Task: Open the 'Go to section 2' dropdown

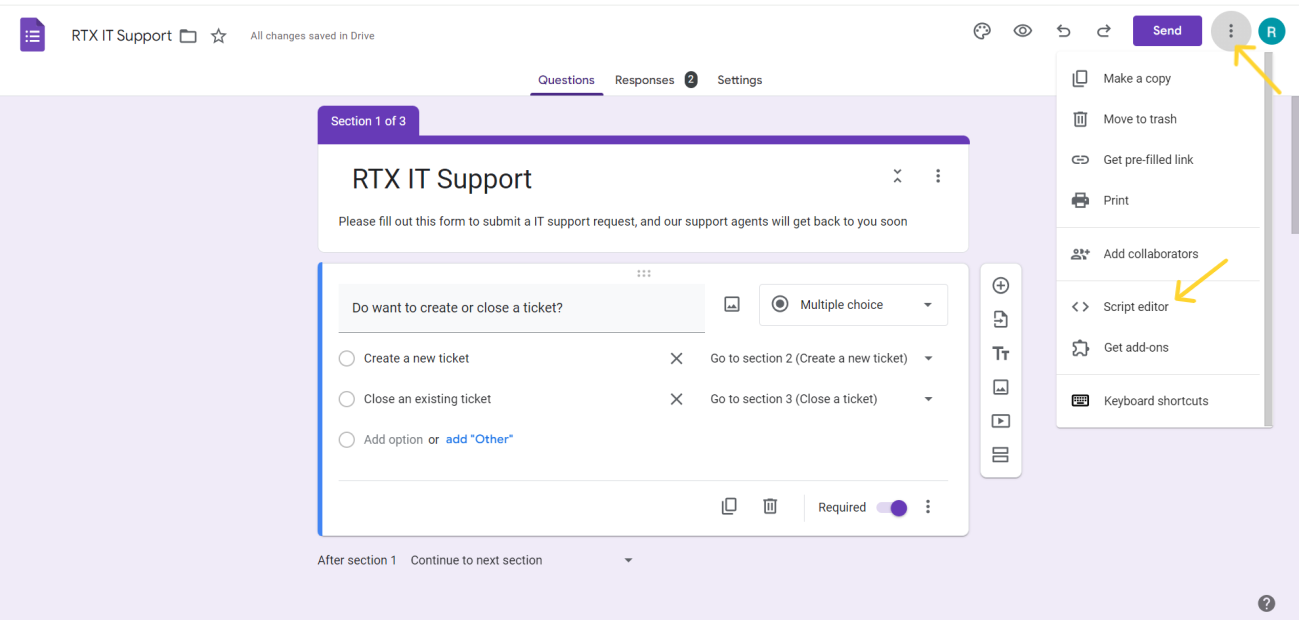Action: [928, 358]
